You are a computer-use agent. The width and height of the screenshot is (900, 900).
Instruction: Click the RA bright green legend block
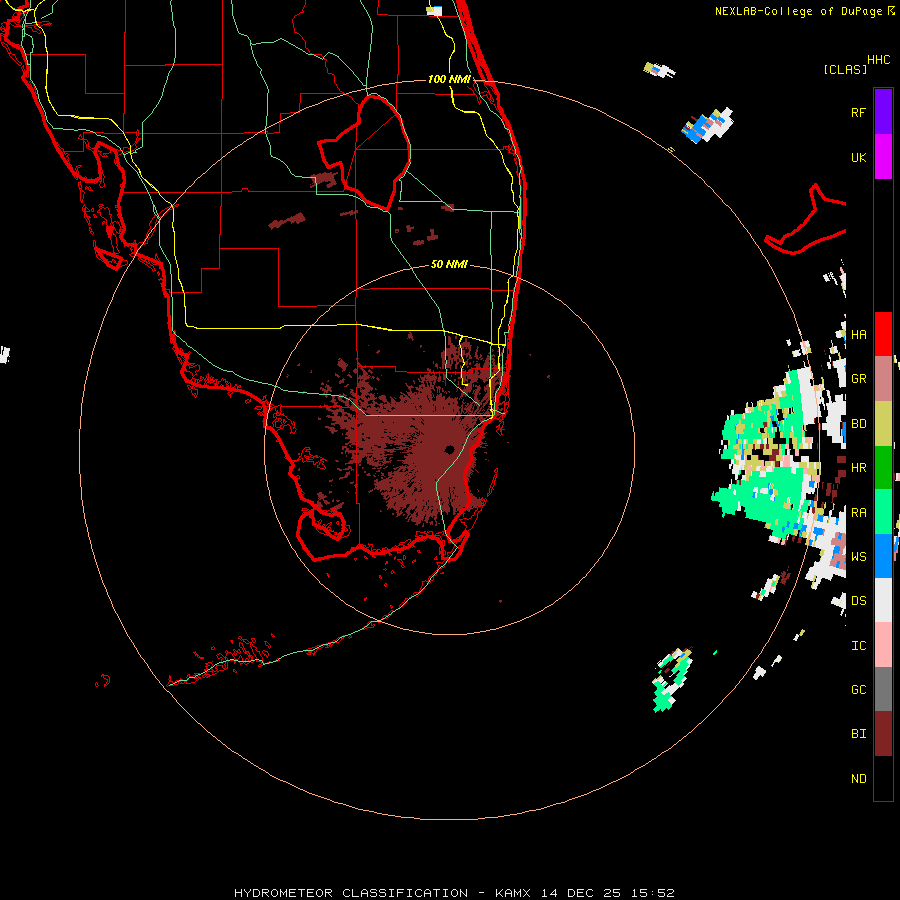(x=883, y=512)
